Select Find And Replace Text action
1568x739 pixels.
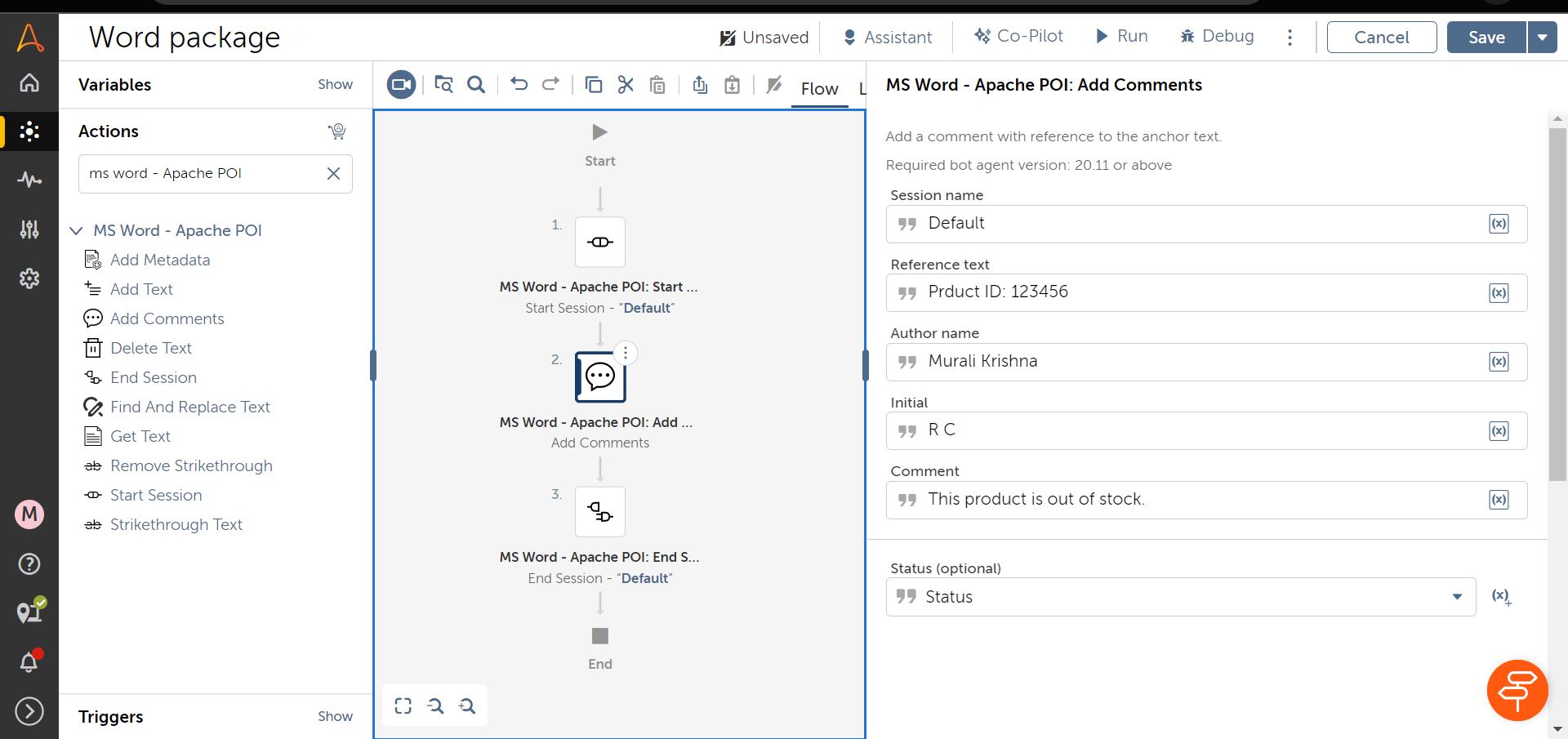189,407
